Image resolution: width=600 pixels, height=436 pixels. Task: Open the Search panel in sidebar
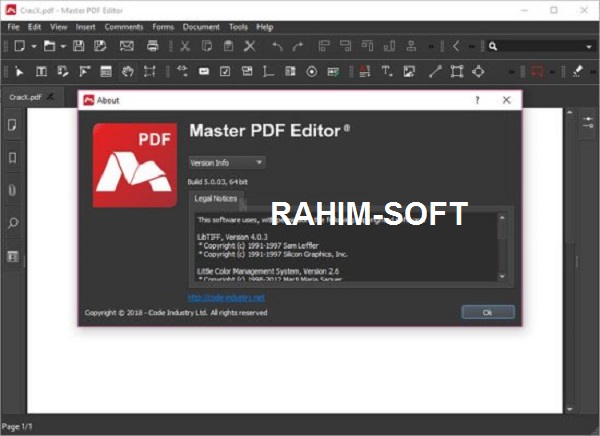coord(12,223)
